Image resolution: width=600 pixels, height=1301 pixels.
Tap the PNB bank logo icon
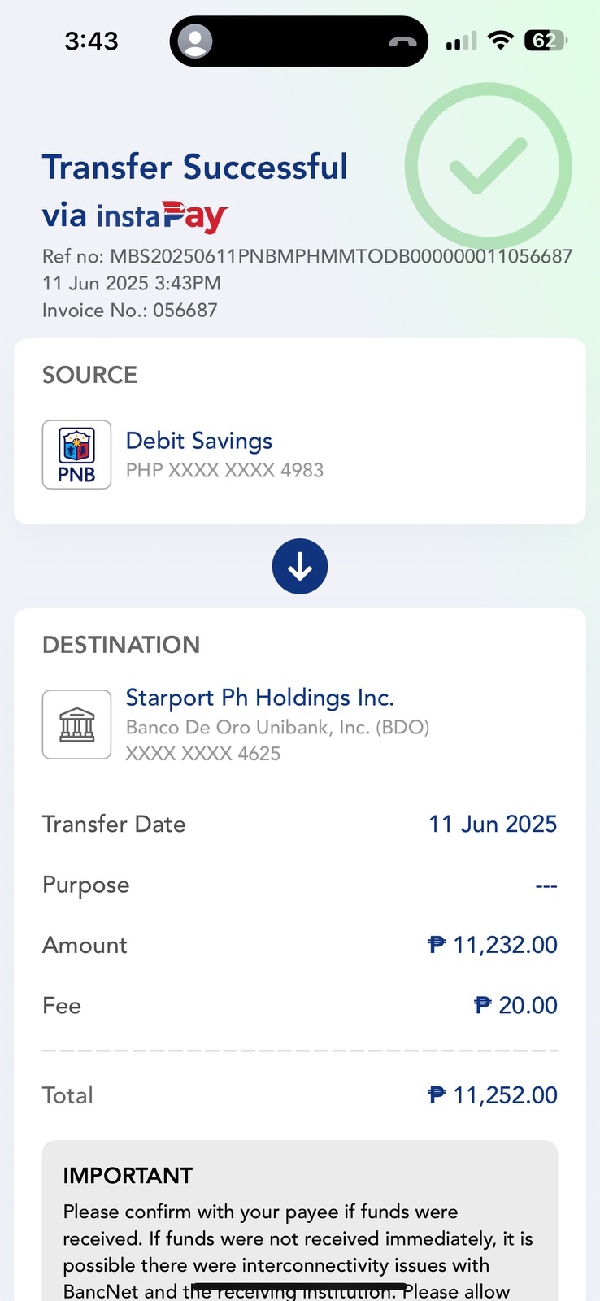pyautogui.click(x=76, y=455)
